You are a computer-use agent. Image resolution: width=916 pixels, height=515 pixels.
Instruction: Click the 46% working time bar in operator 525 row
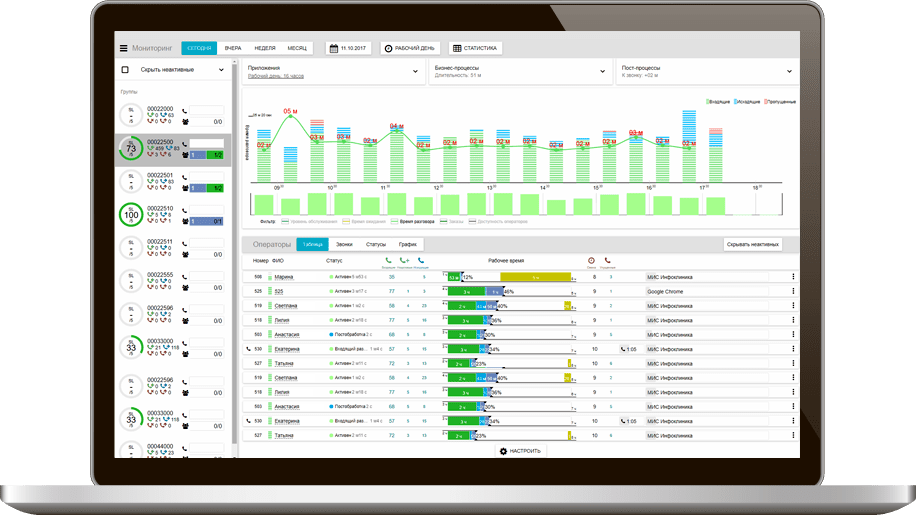click(x=509, y=291)
